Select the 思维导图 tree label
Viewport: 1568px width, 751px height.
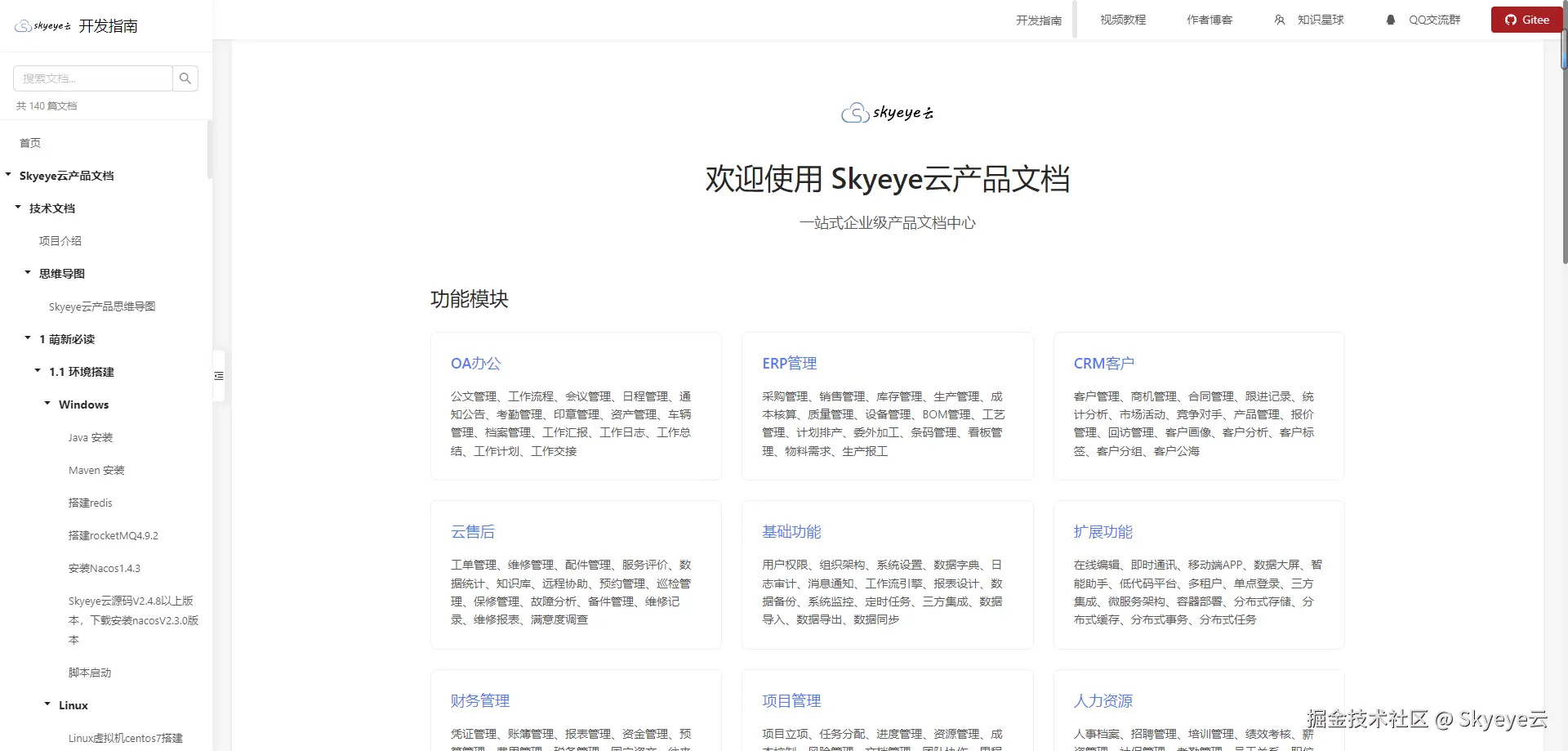62,274
